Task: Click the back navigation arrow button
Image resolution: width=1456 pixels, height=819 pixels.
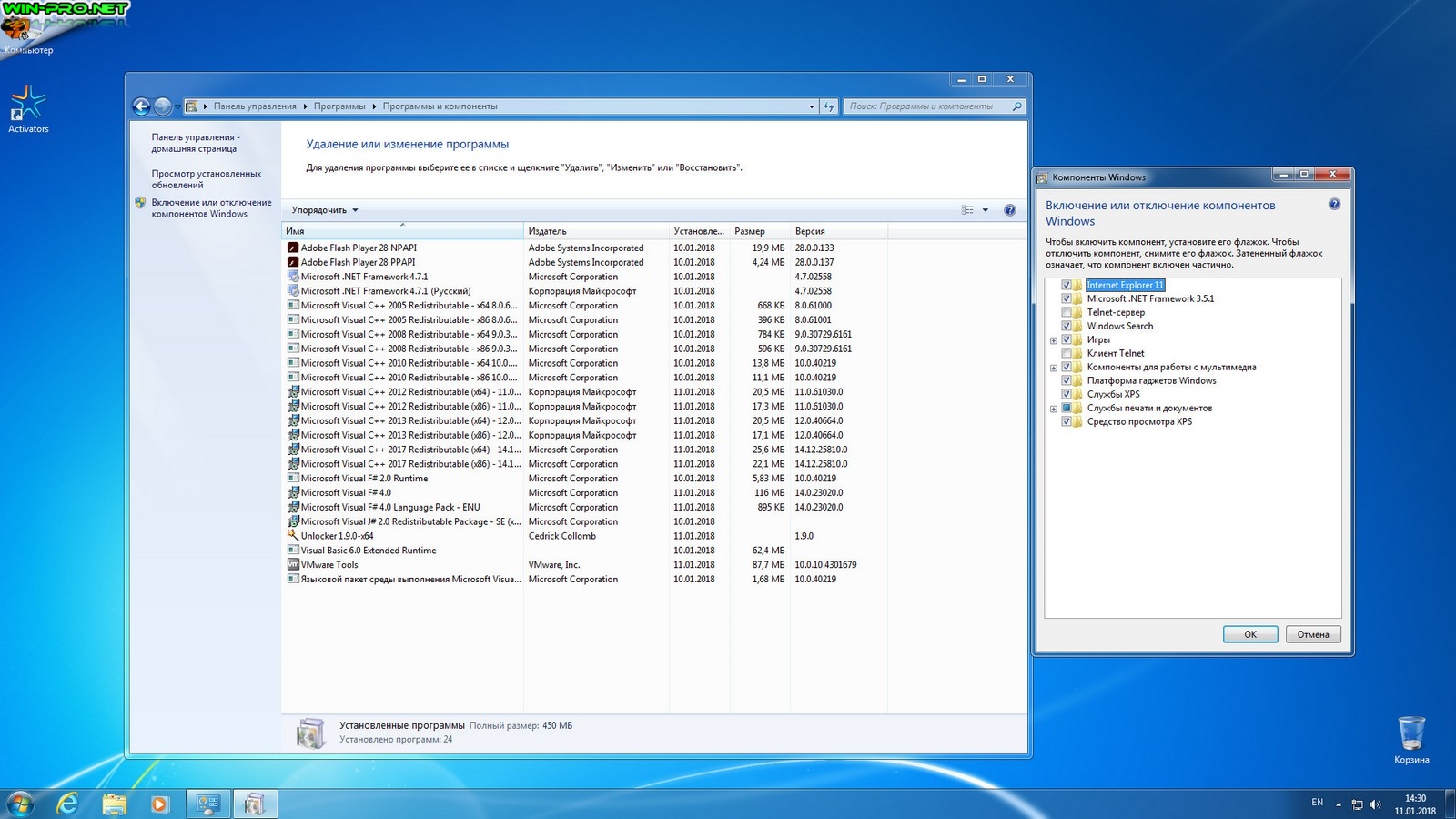Action: pyautogui.click(x=141, y=106)
